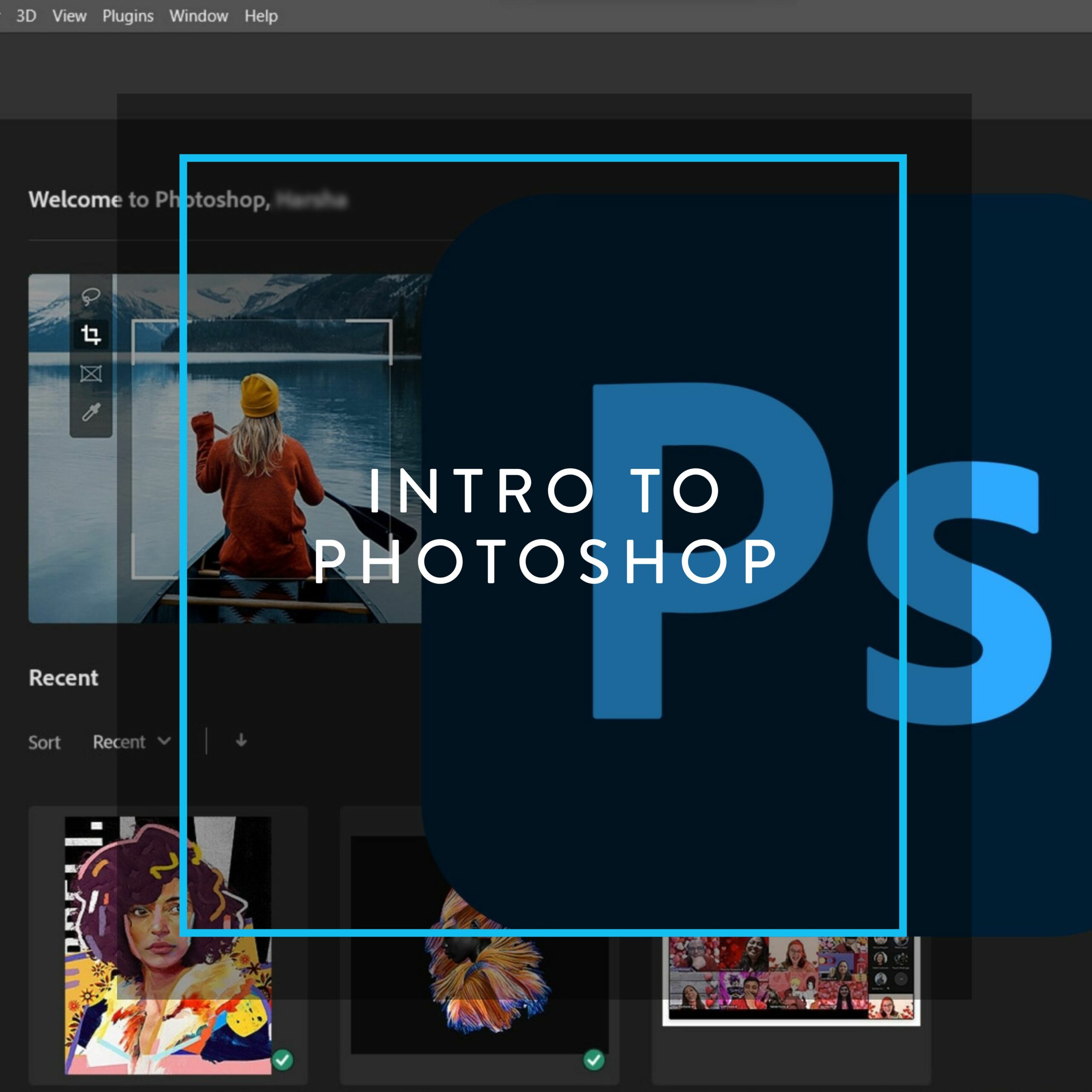Select the Lasso tool icon
Image resolution: width=1092 pixels, height=1092 pixels.
pos(91,296)
